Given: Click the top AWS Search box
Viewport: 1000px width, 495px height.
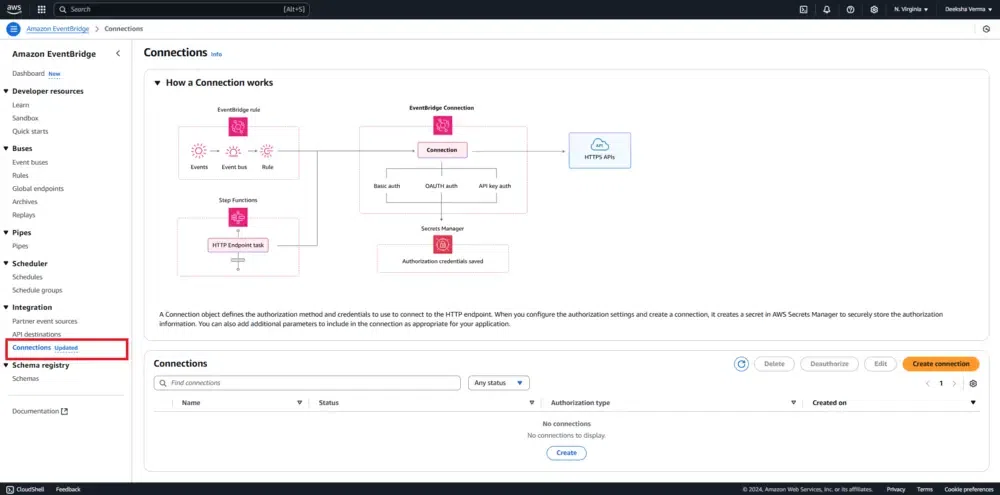Looking at the screenshot, I should [182, 10].
